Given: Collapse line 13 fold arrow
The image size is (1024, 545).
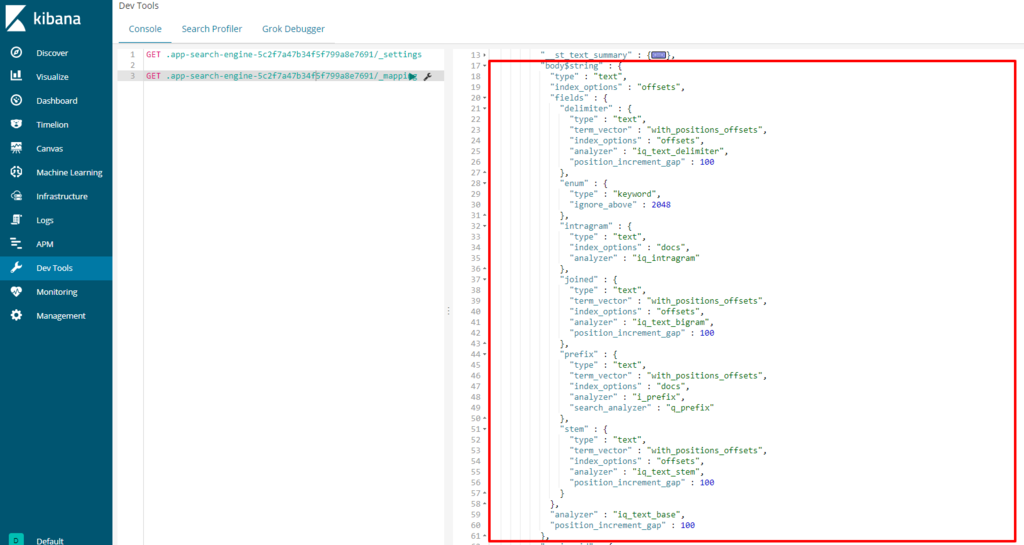Looking at the screenshot, I should pos(484,55).
